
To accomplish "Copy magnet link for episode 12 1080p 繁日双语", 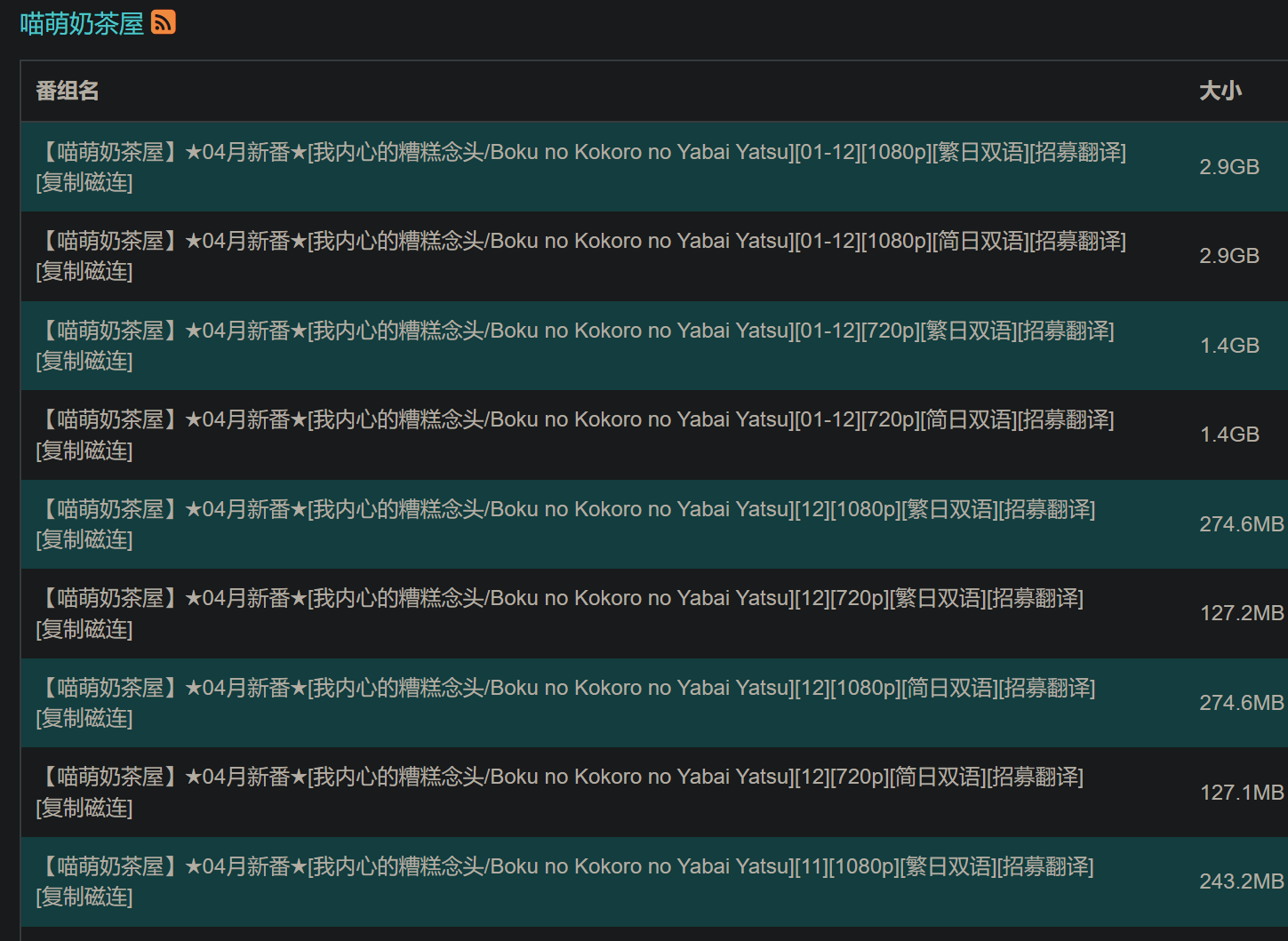I will click(x=84, y=540).
